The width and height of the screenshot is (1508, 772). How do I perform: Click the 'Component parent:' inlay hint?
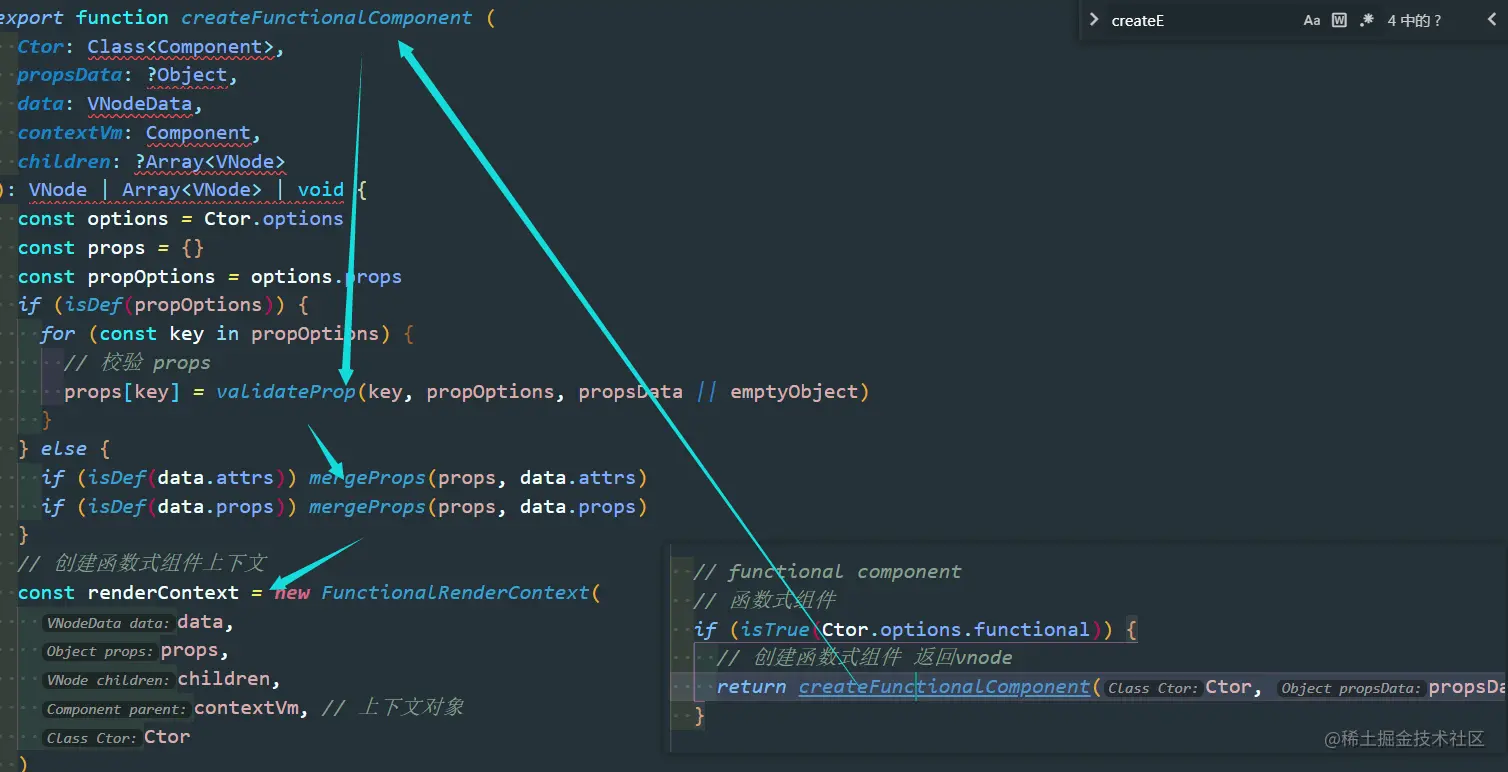click(116, 709)
